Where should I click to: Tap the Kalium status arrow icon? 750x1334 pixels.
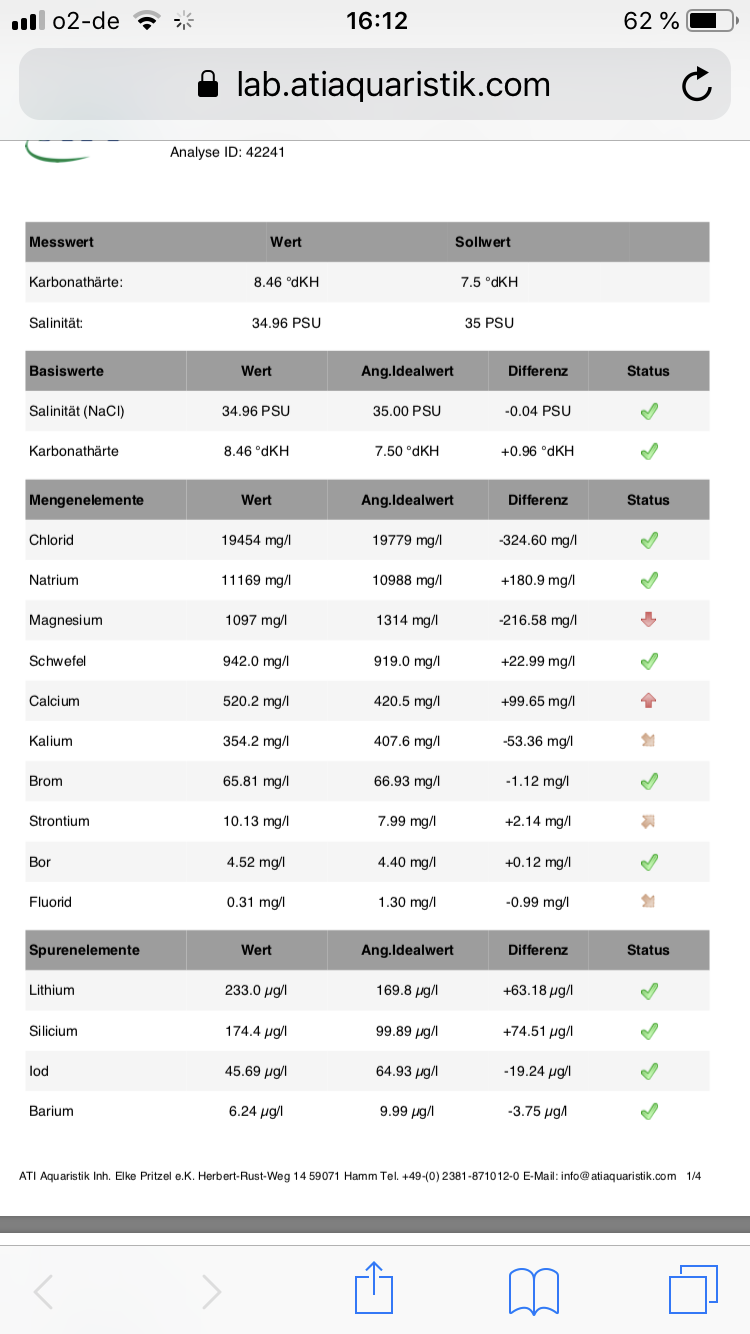point(648,741)
